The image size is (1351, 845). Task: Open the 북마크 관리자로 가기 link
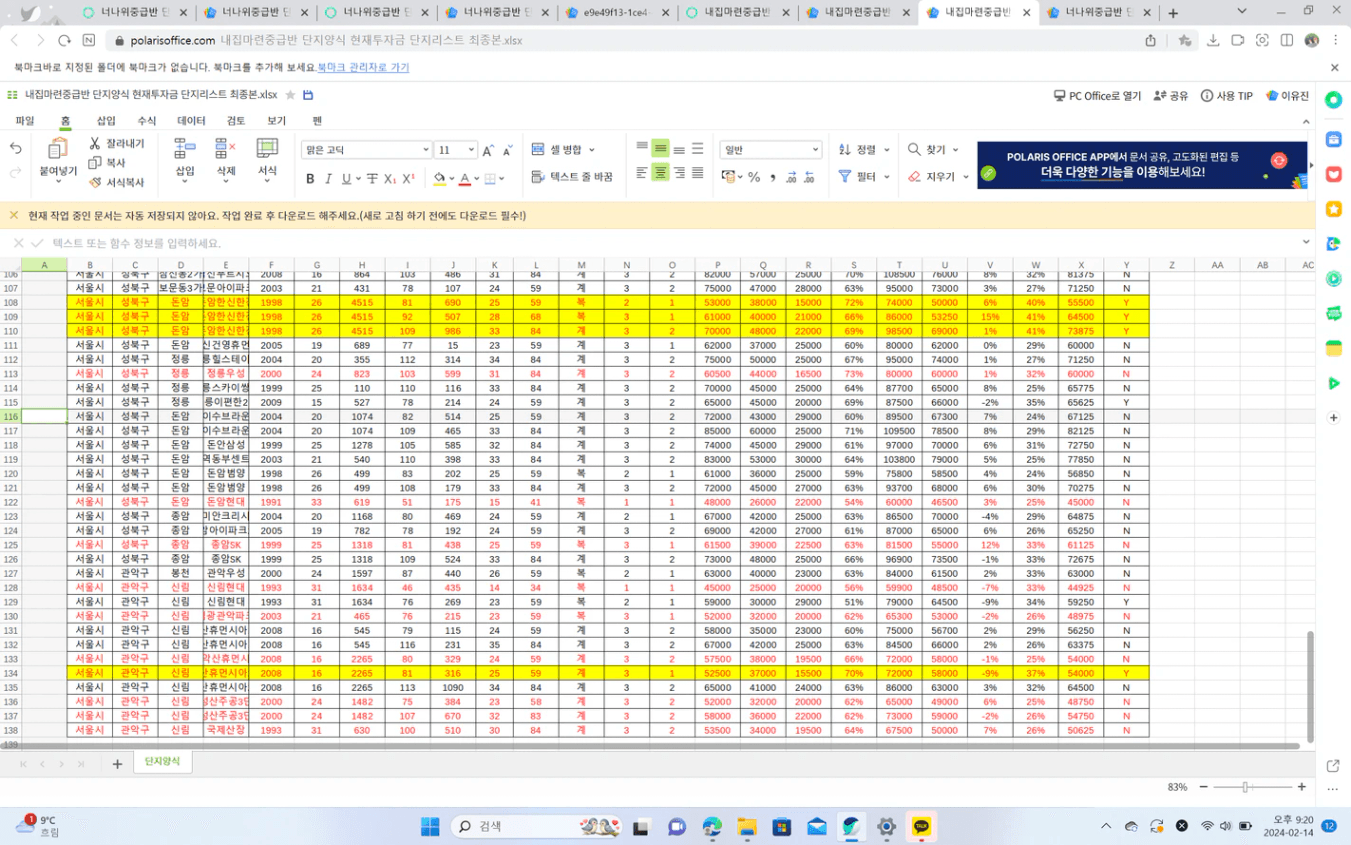[x=363, y=67]
